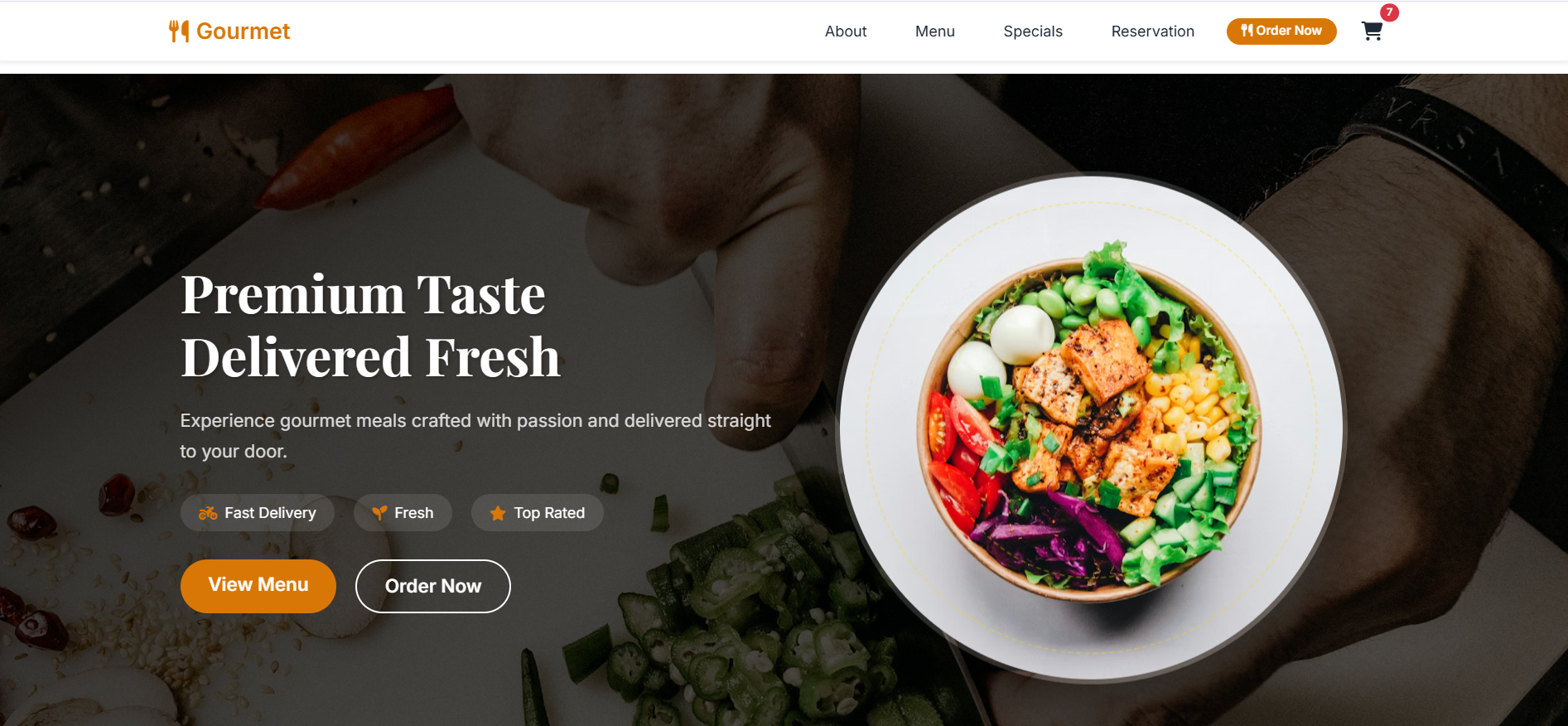
Task: Click the motorcycle Fast Delivery icon
Action: [208, 514]
